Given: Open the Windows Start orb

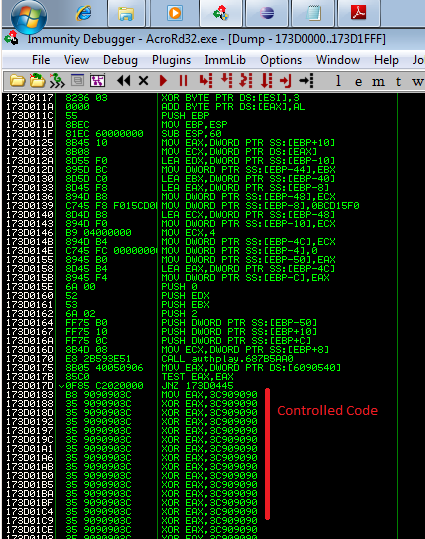Looking at the screenshot, I should pos(29,16).
